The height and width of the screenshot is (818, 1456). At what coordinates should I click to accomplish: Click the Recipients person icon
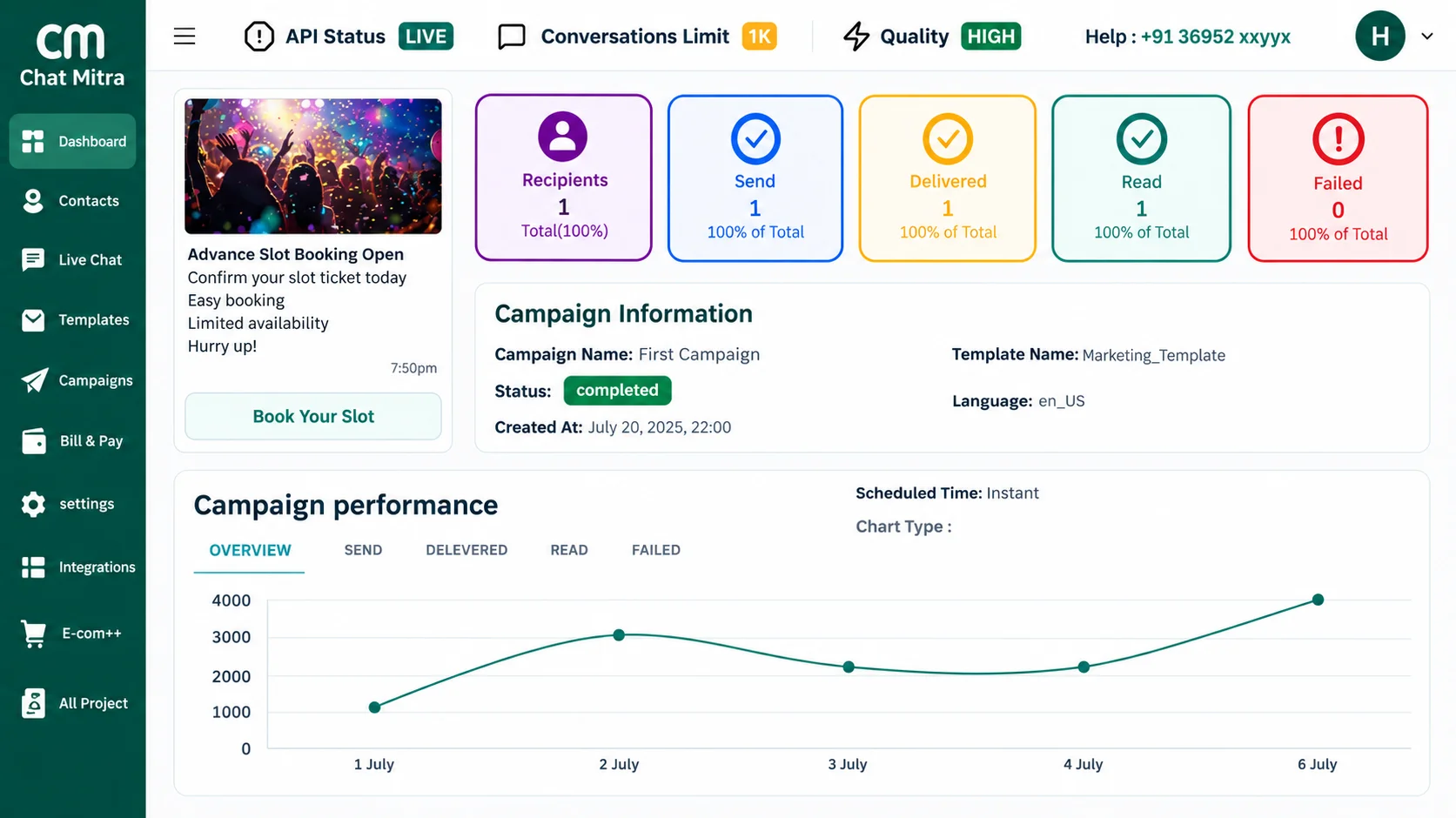coord(563,137)
